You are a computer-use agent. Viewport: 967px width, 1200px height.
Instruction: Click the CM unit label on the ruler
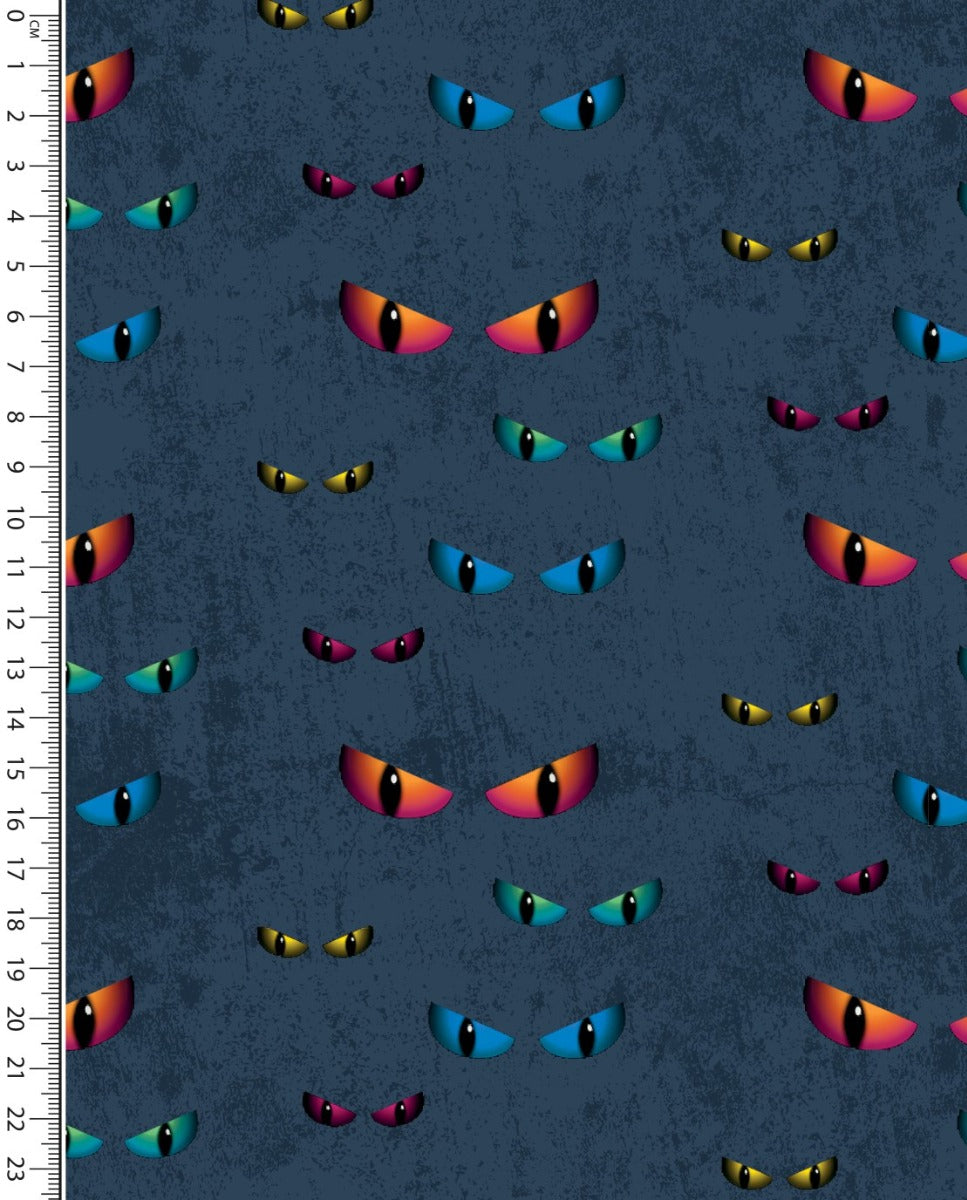(33, 29)
